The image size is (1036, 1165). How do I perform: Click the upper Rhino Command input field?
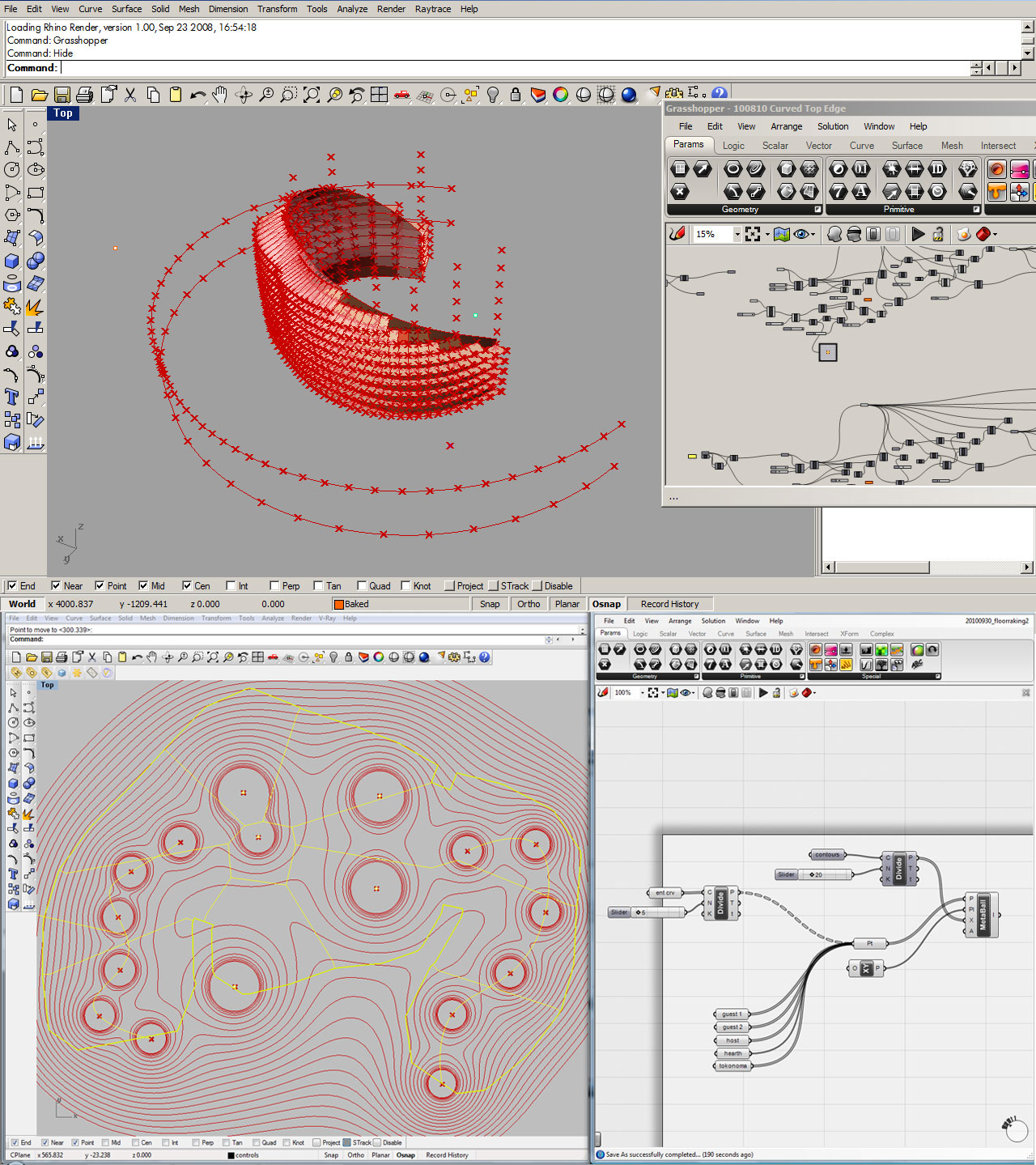click(515, 68)
